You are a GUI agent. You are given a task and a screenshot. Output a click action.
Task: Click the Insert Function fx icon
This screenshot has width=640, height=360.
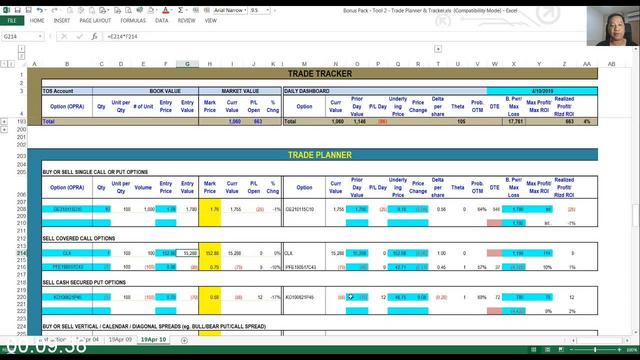tap(94, 36)
